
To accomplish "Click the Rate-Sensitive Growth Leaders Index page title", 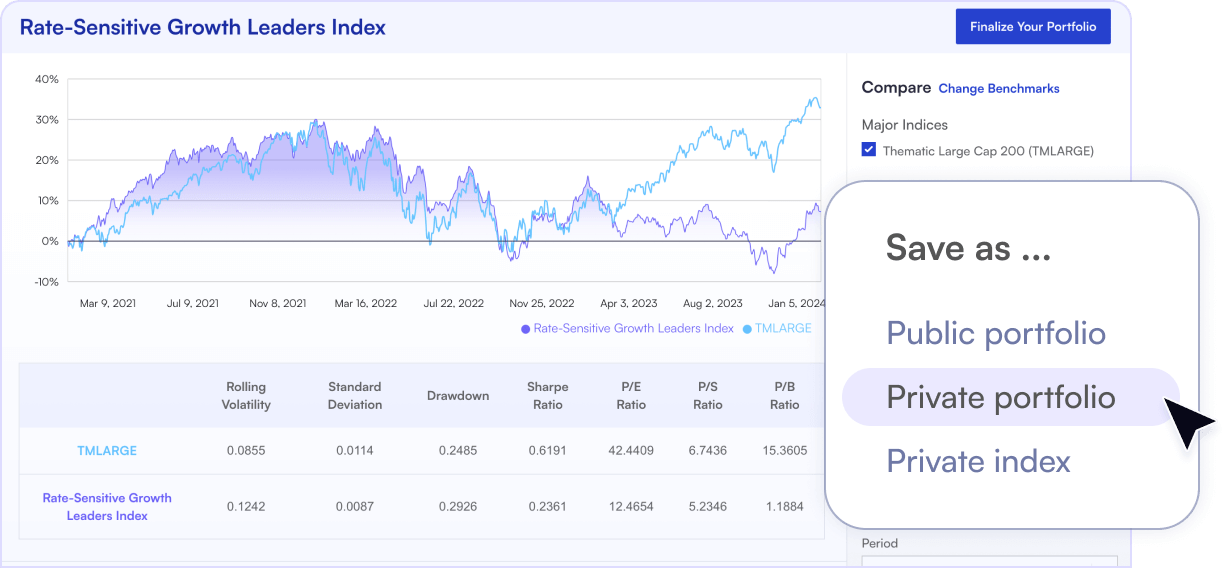I will 203,28.
